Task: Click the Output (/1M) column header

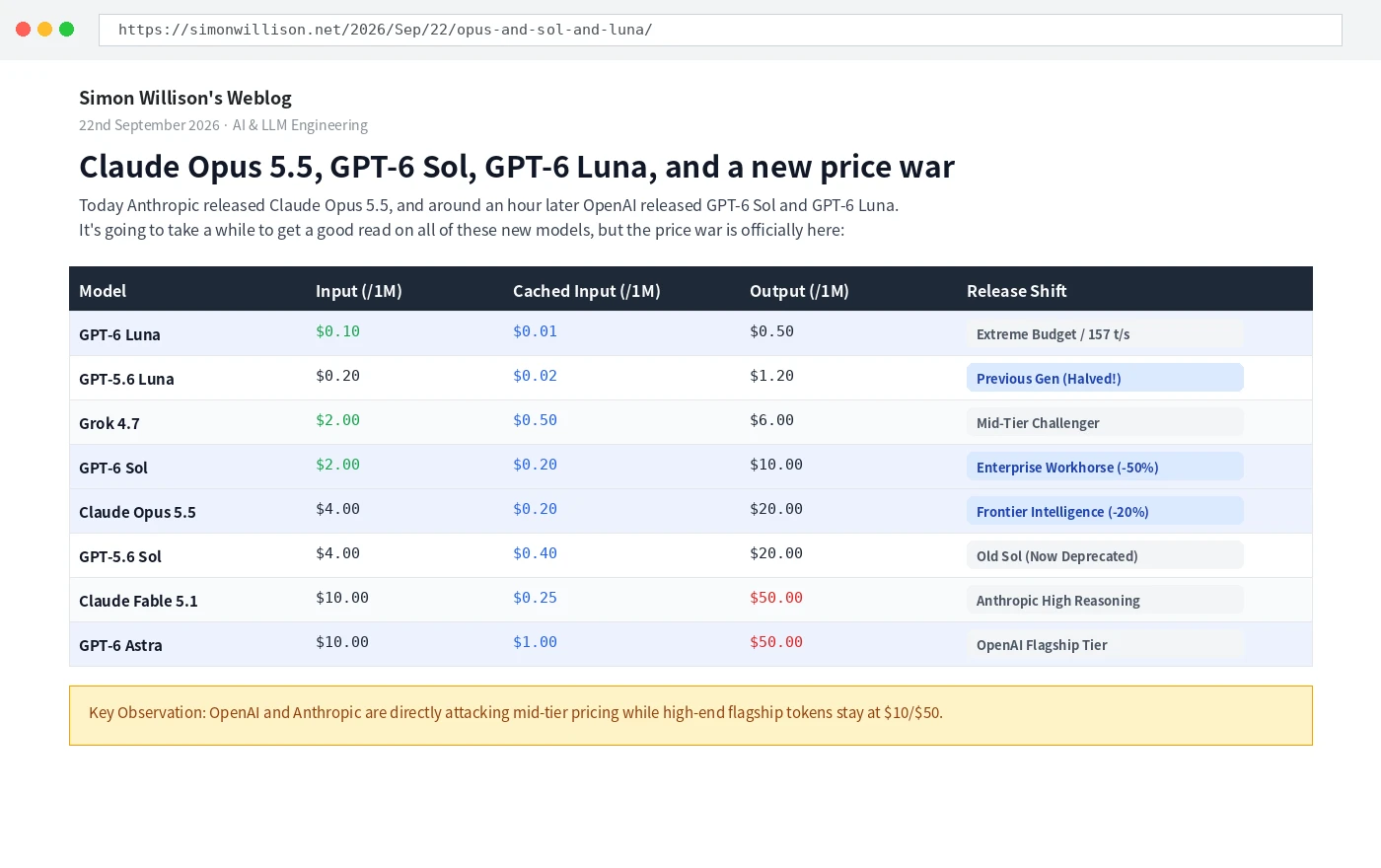Action: coord(799,291)
